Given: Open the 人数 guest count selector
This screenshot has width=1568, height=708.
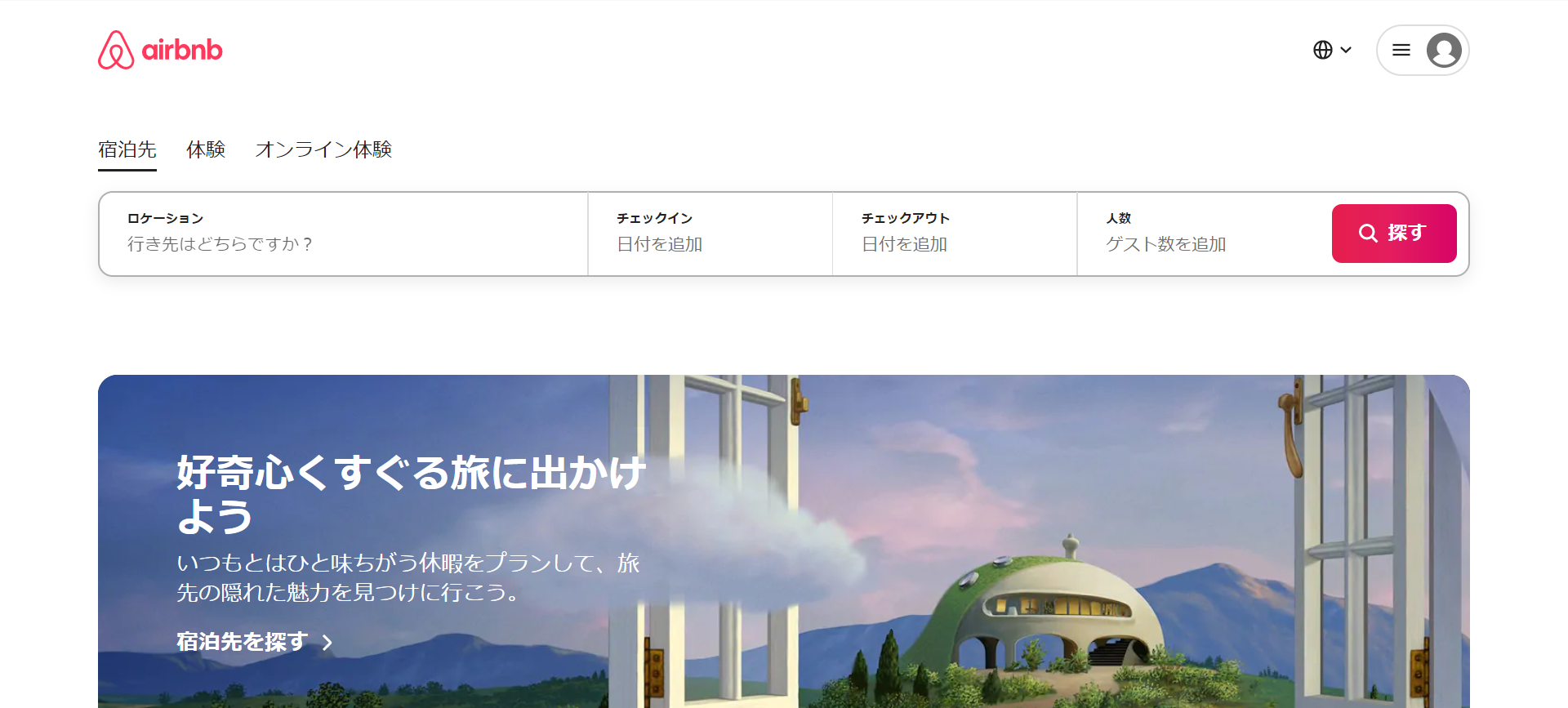Looking at the screenshot, I should [1204, 234].
